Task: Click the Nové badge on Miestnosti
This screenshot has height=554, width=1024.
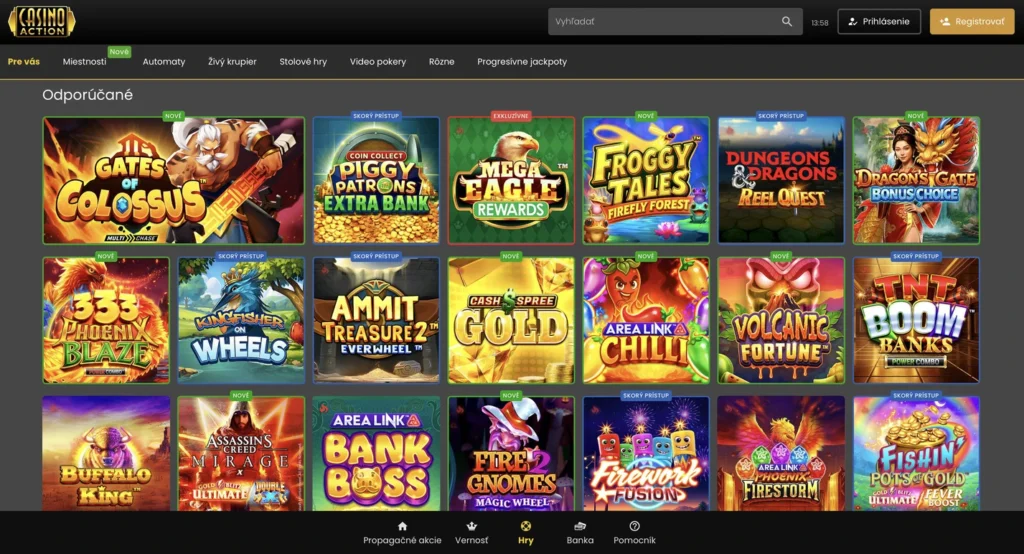Action: [119, 52]
